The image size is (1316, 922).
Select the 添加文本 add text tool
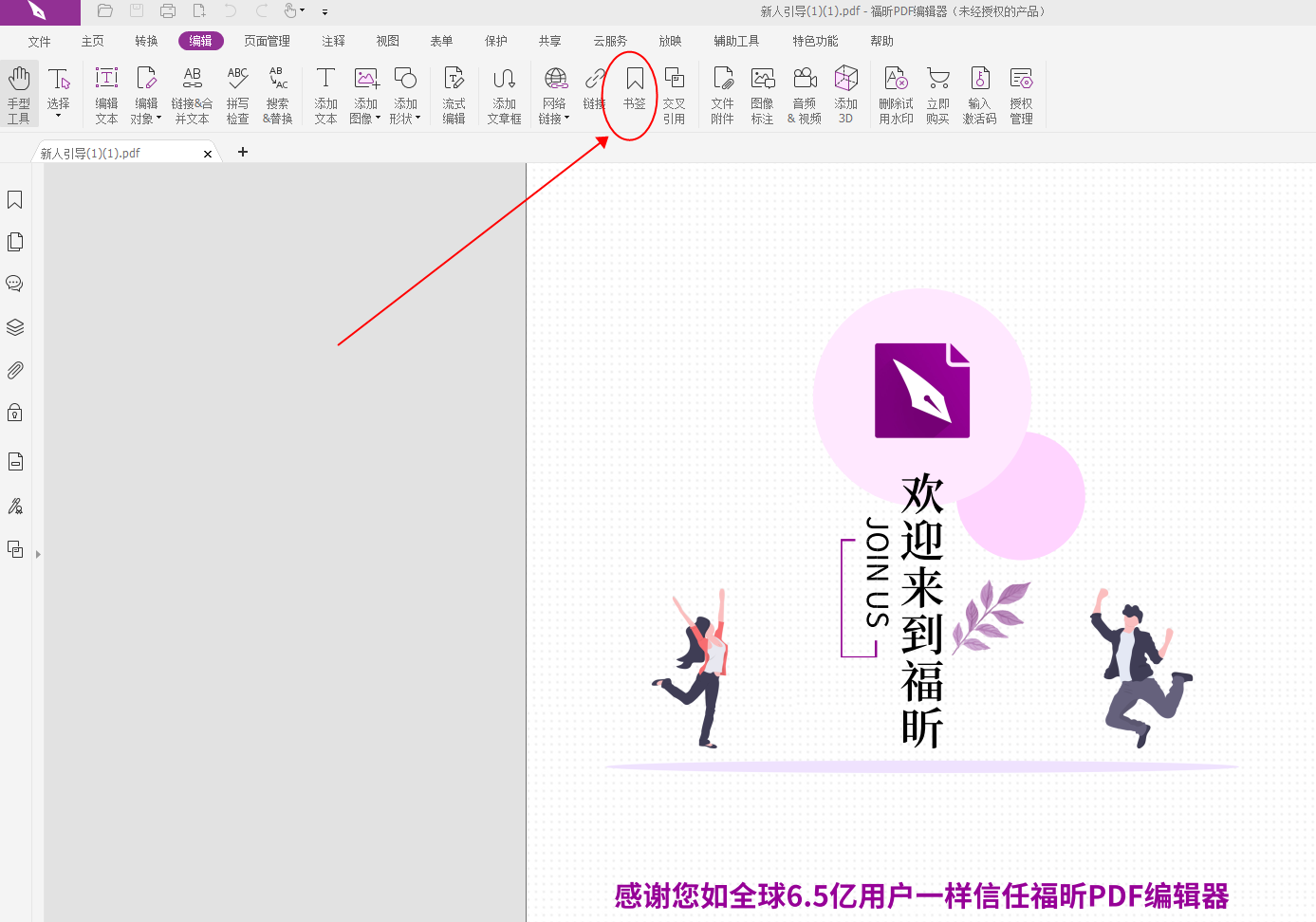click(325, 94)
